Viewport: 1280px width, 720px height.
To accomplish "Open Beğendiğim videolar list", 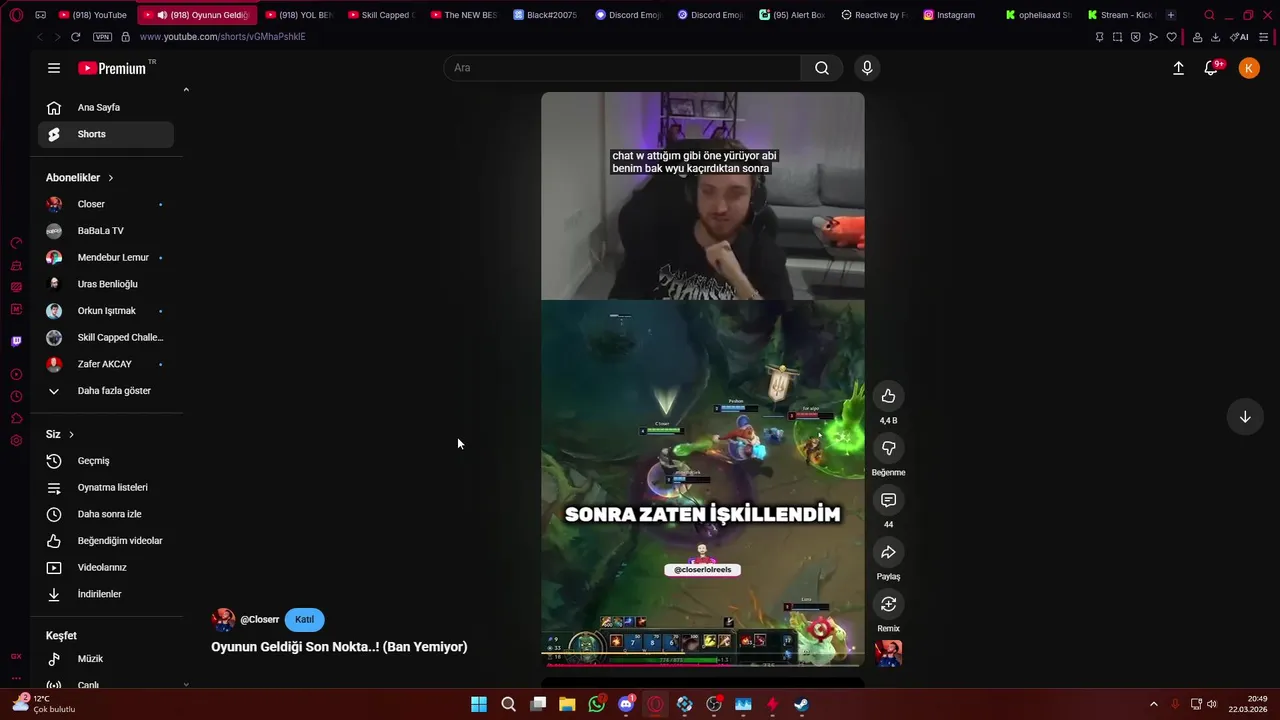I will 106,541.
